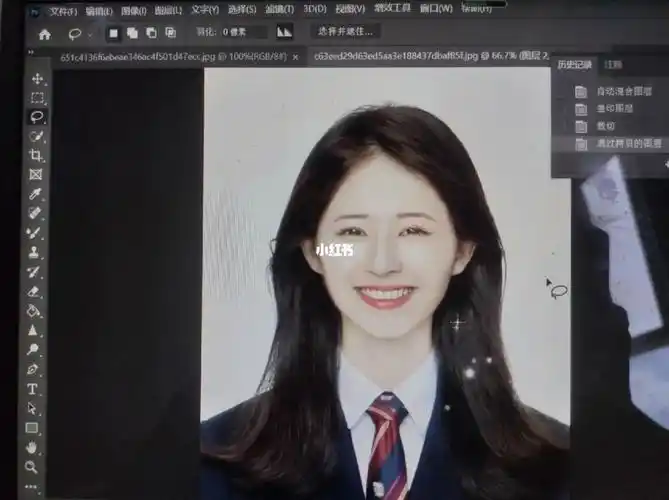
Task: Select the Path Selection tool
Action: point(32,408)
